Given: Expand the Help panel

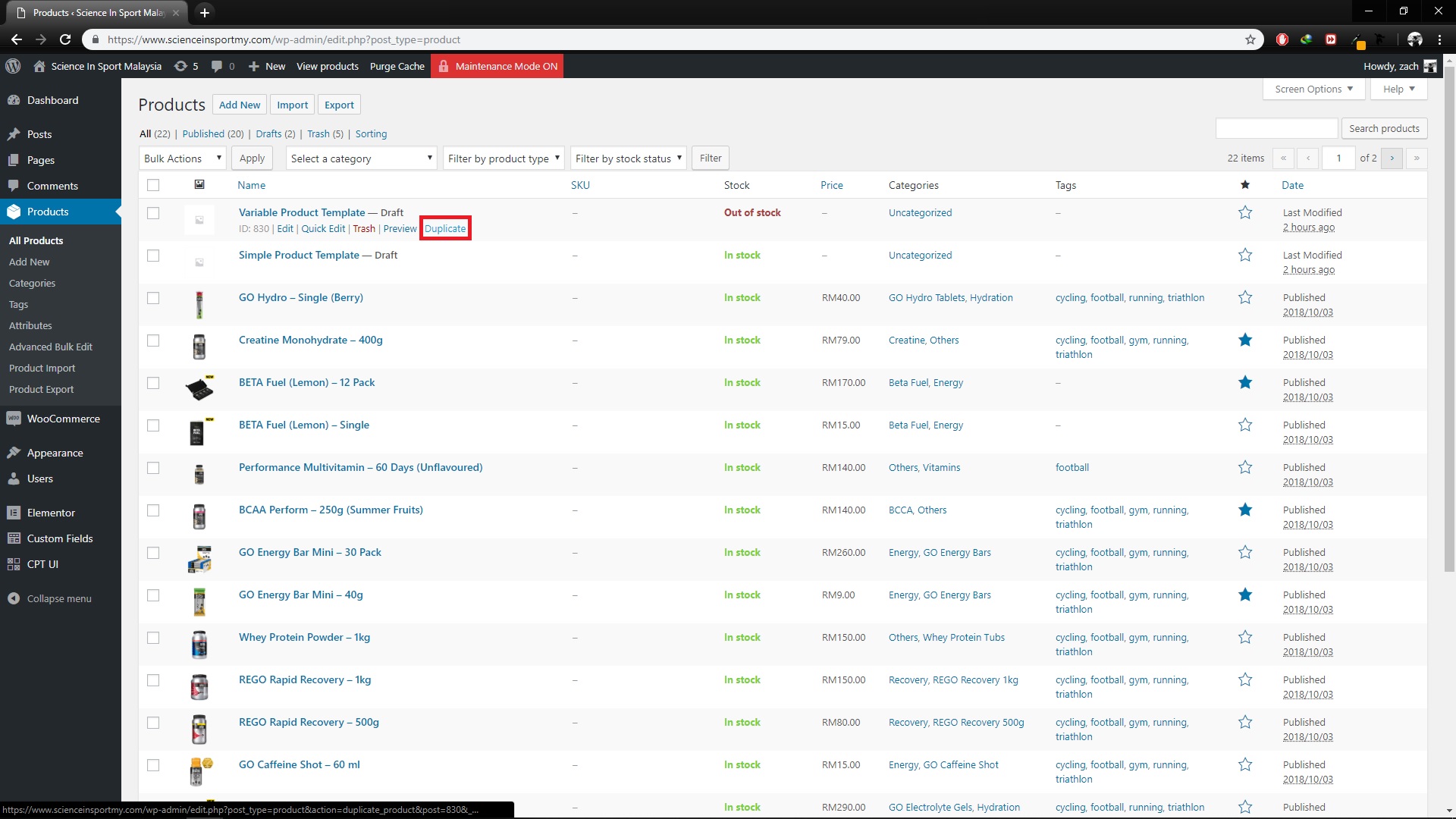Looking at the screenshot, I should (1399, 89).
